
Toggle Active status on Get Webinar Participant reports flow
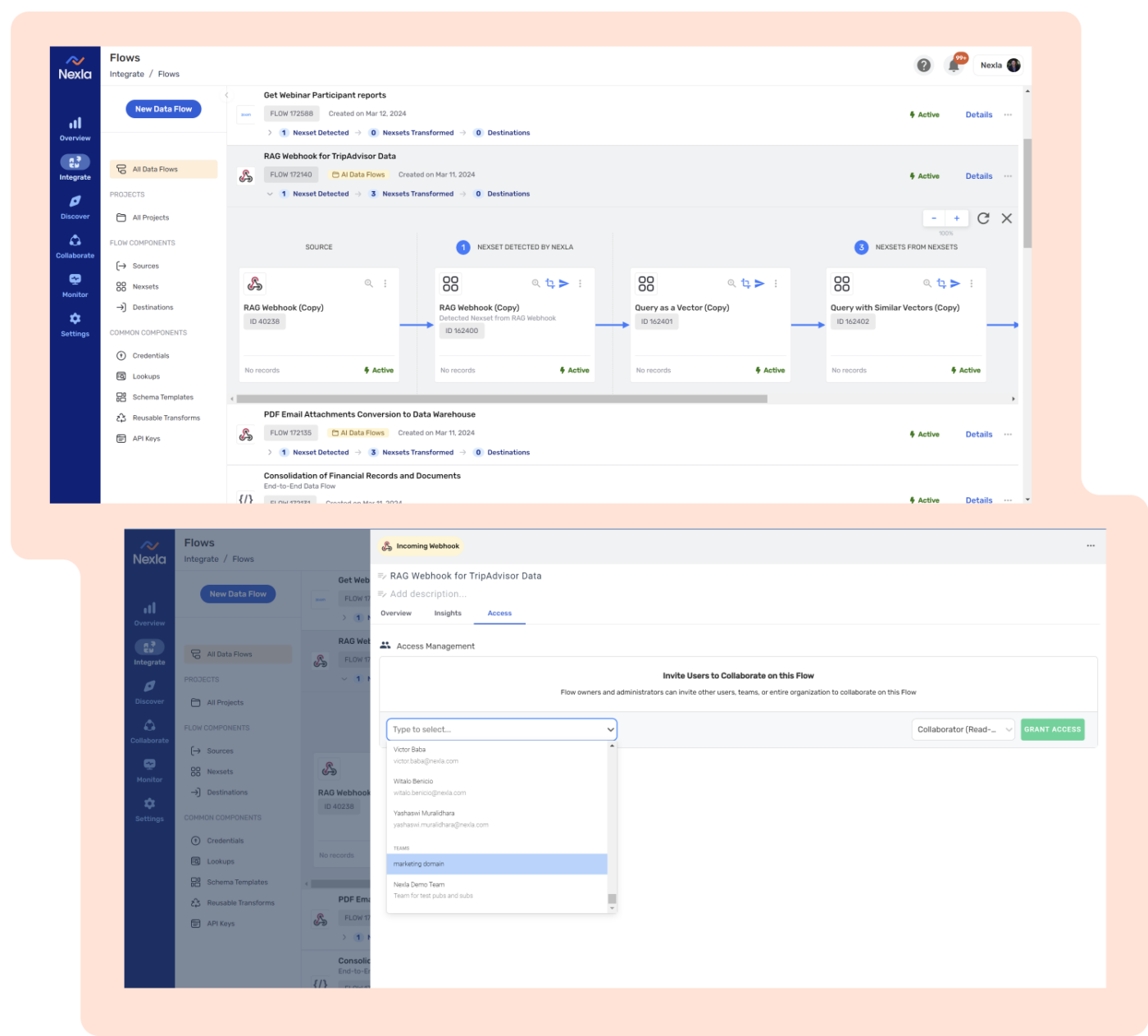925,114
